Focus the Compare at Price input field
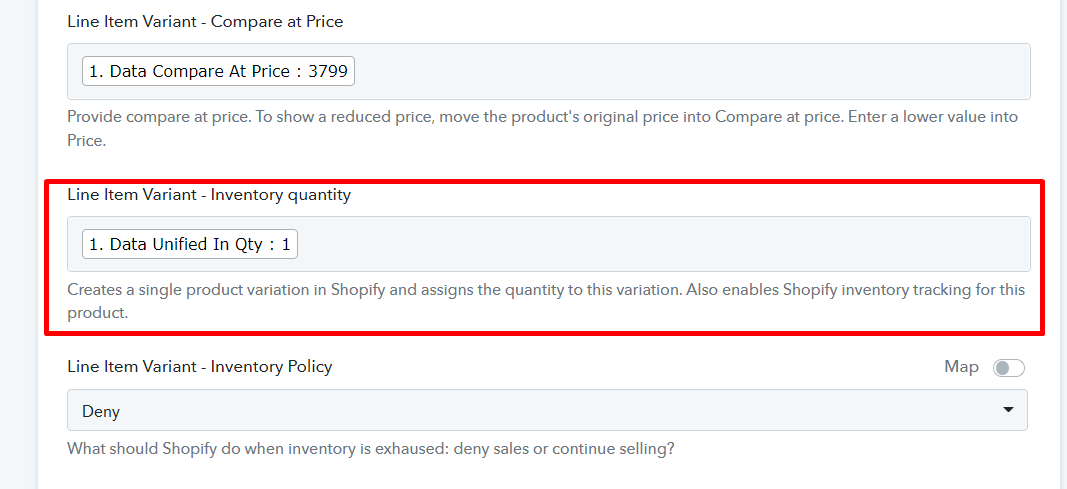Viewport: 1067px width, 489px height. point(548,71)
